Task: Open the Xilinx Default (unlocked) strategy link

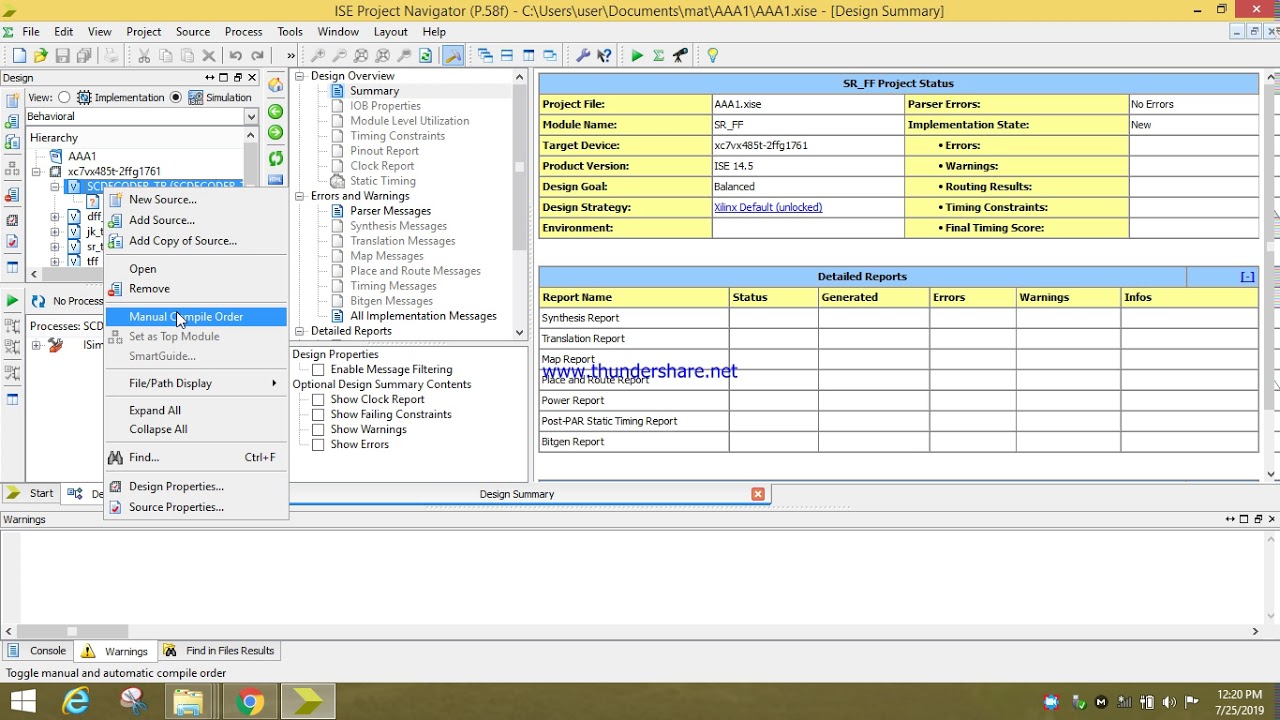Action: [x=768, y=208]
